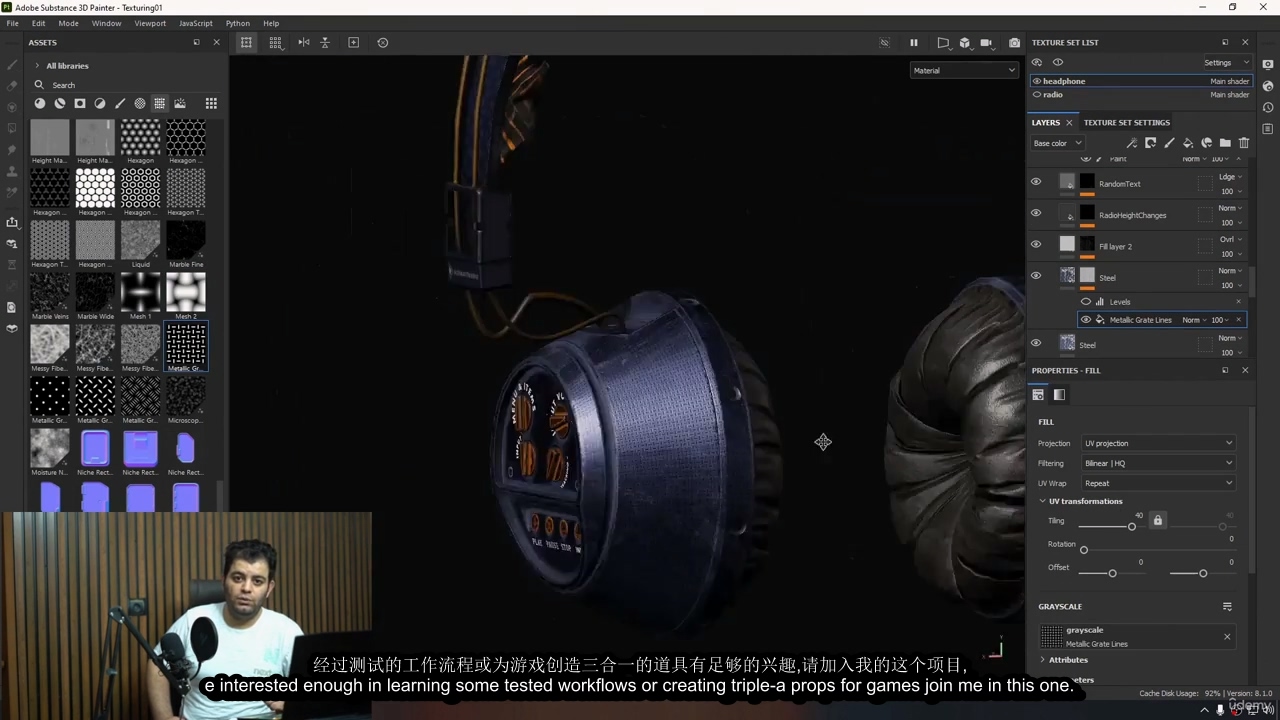Adjust the first Offset slider handle
Screen dimensions: 1280x720
1112,573
